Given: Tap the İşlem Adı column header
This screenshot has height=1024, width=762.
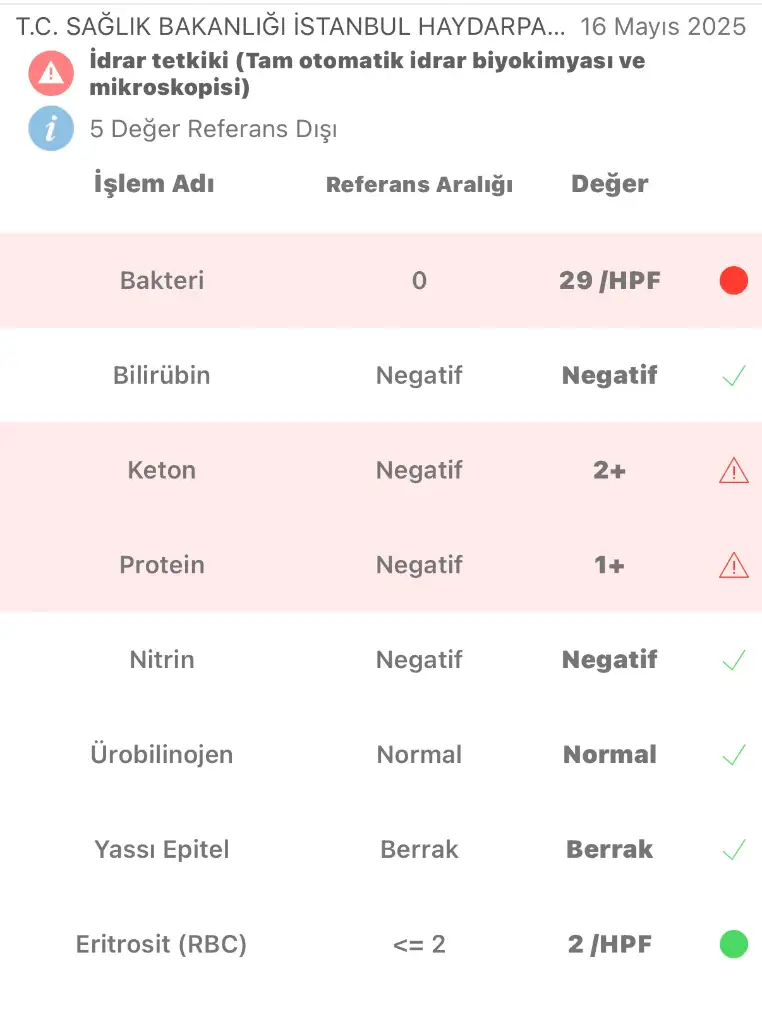Looking at the screenshot, I should click(x=154, y=184).
